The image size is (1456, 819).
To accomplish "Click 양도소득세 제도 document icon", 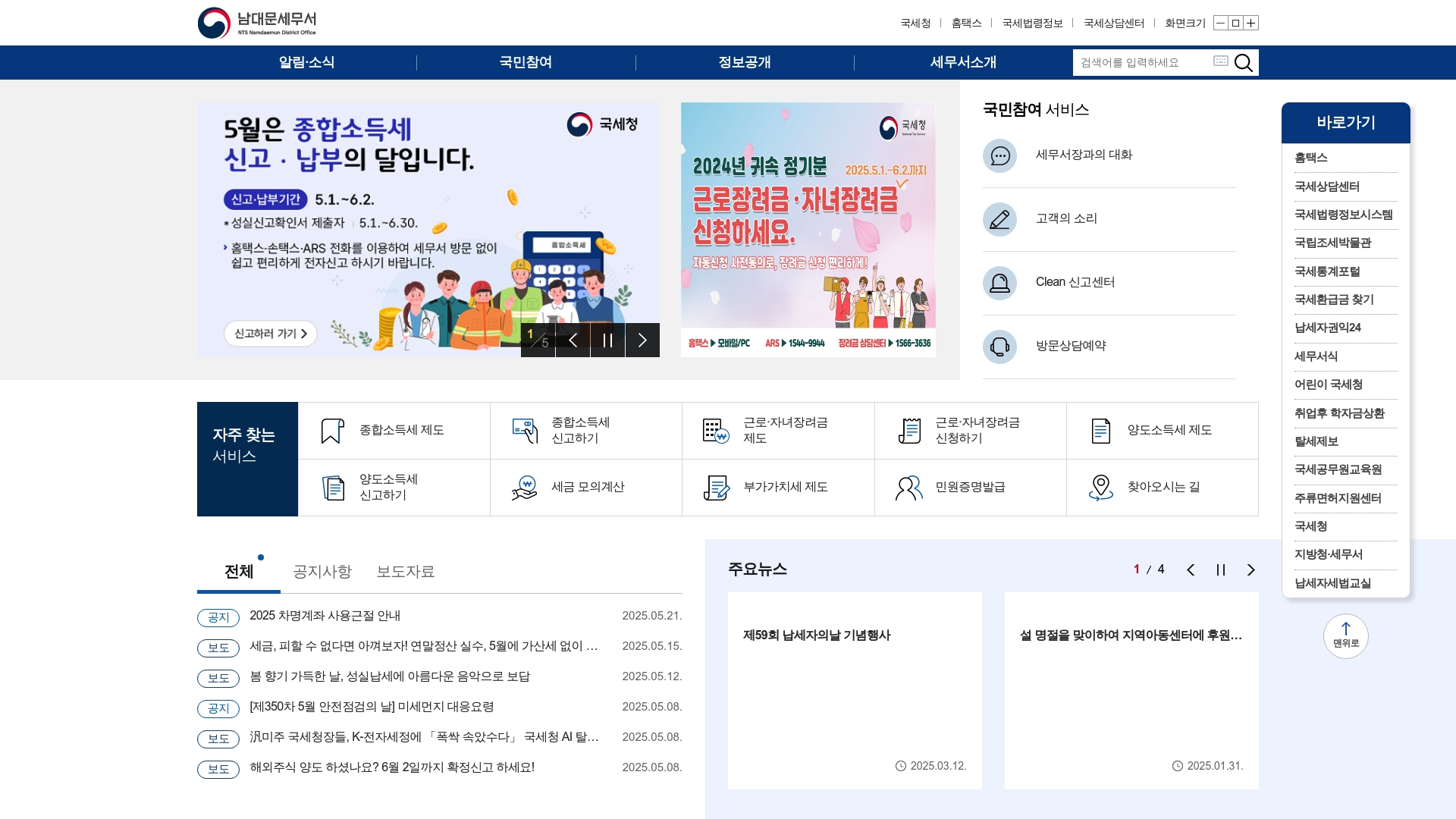I will [1100, 431].
